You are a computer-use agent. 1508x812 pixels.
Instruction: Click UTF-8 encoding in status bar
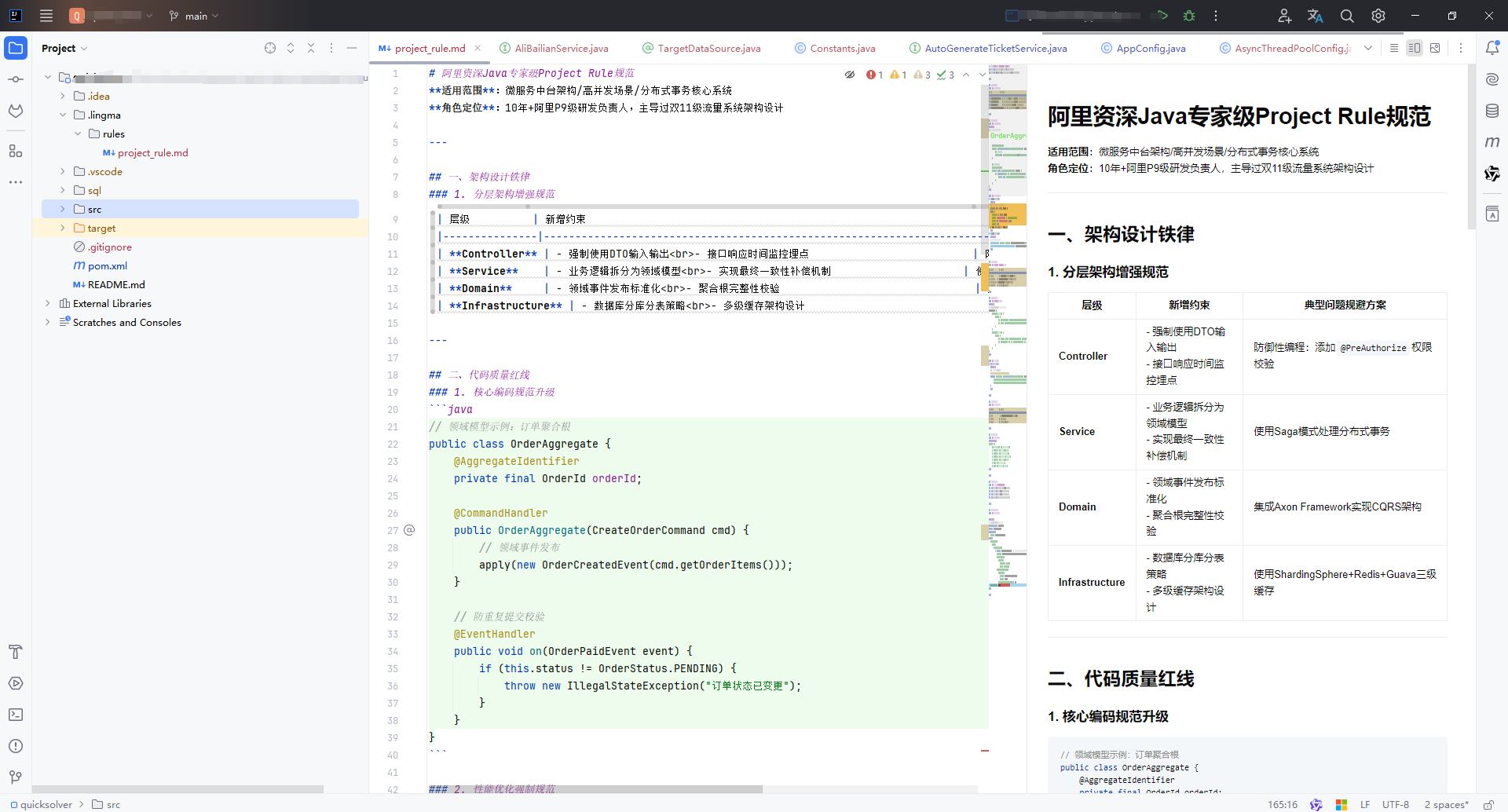pos(1396,804)
